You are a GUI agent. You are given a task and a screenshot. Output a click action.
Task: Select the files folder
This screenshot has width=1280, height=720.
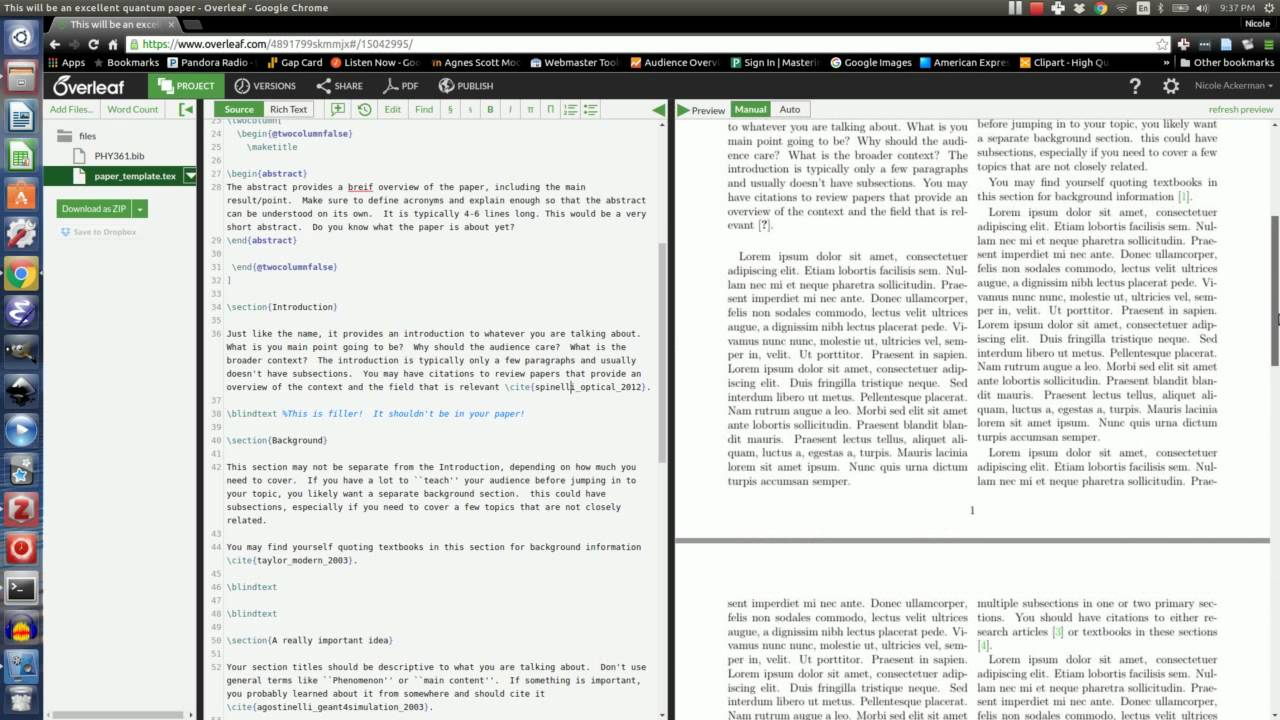click(77, 136)
